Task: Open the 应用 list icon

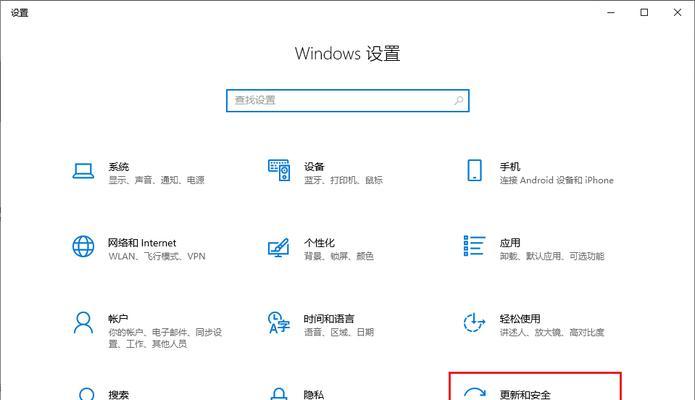Action: tap(474, 246)
